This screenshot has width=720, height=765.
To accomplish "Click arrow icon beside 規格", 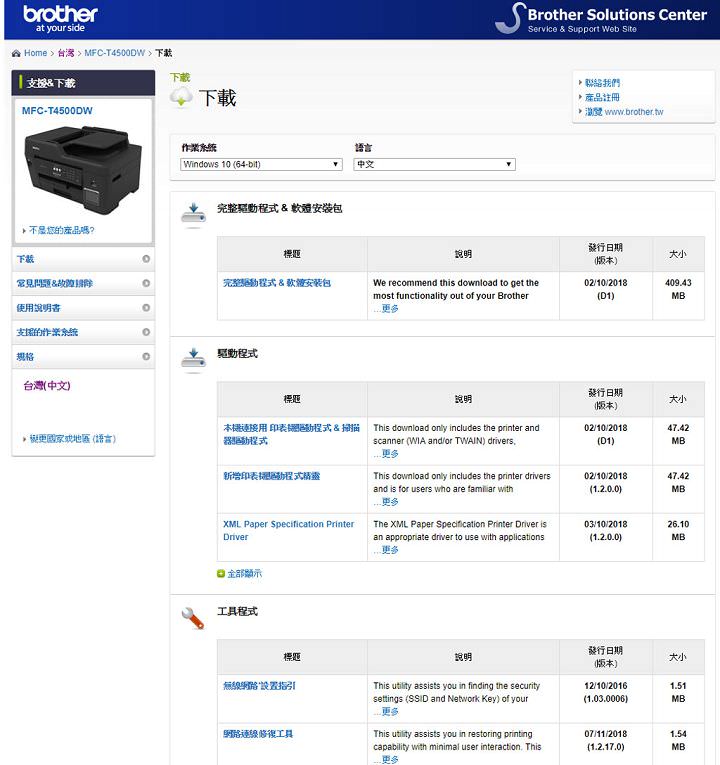I will click(x=146, y=357).
